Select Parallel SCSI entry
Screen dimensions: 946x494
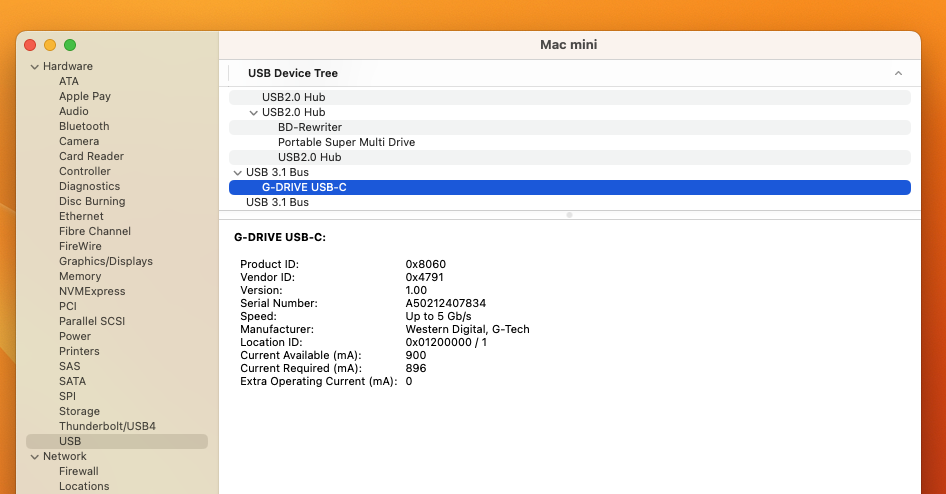(92, 321)
